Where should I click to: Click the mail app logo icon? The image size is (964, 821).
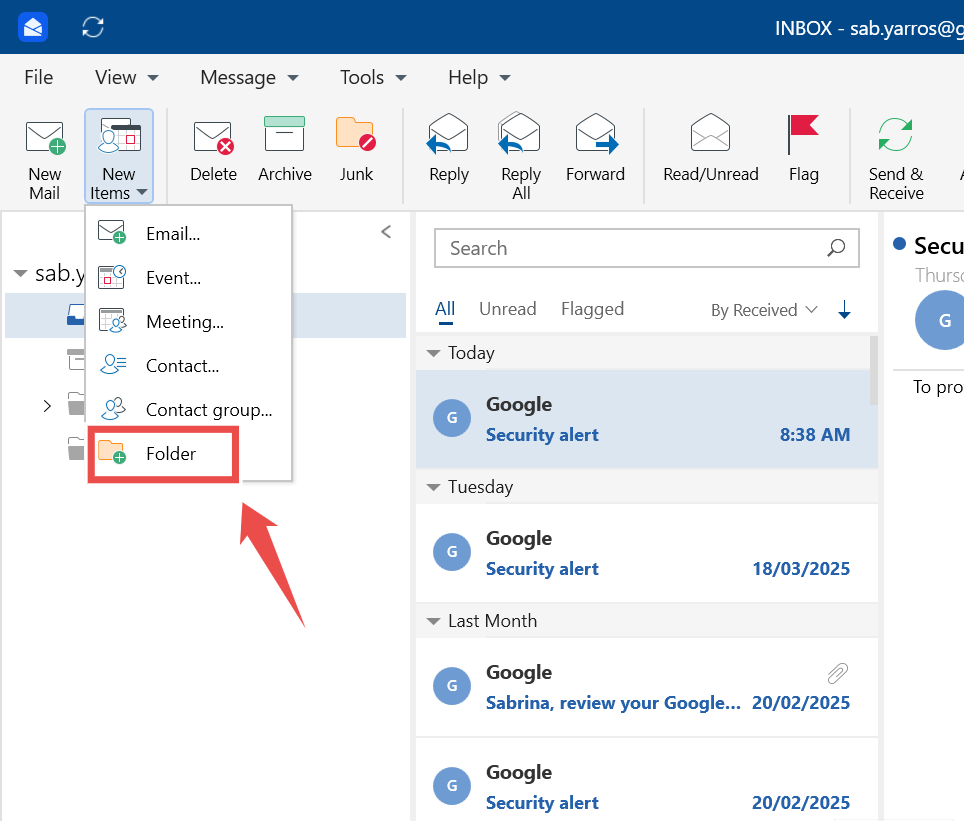(x=33, y=27)
